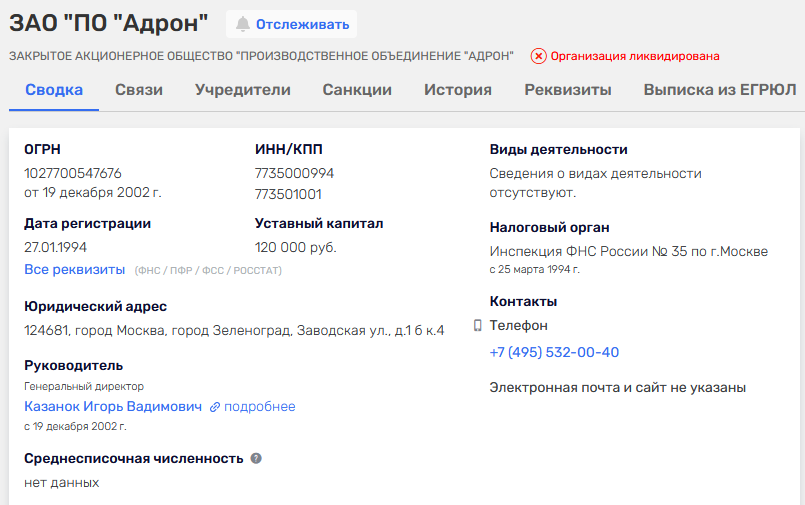Click Инспекция ФНС России № 35 text

[628, 251]
